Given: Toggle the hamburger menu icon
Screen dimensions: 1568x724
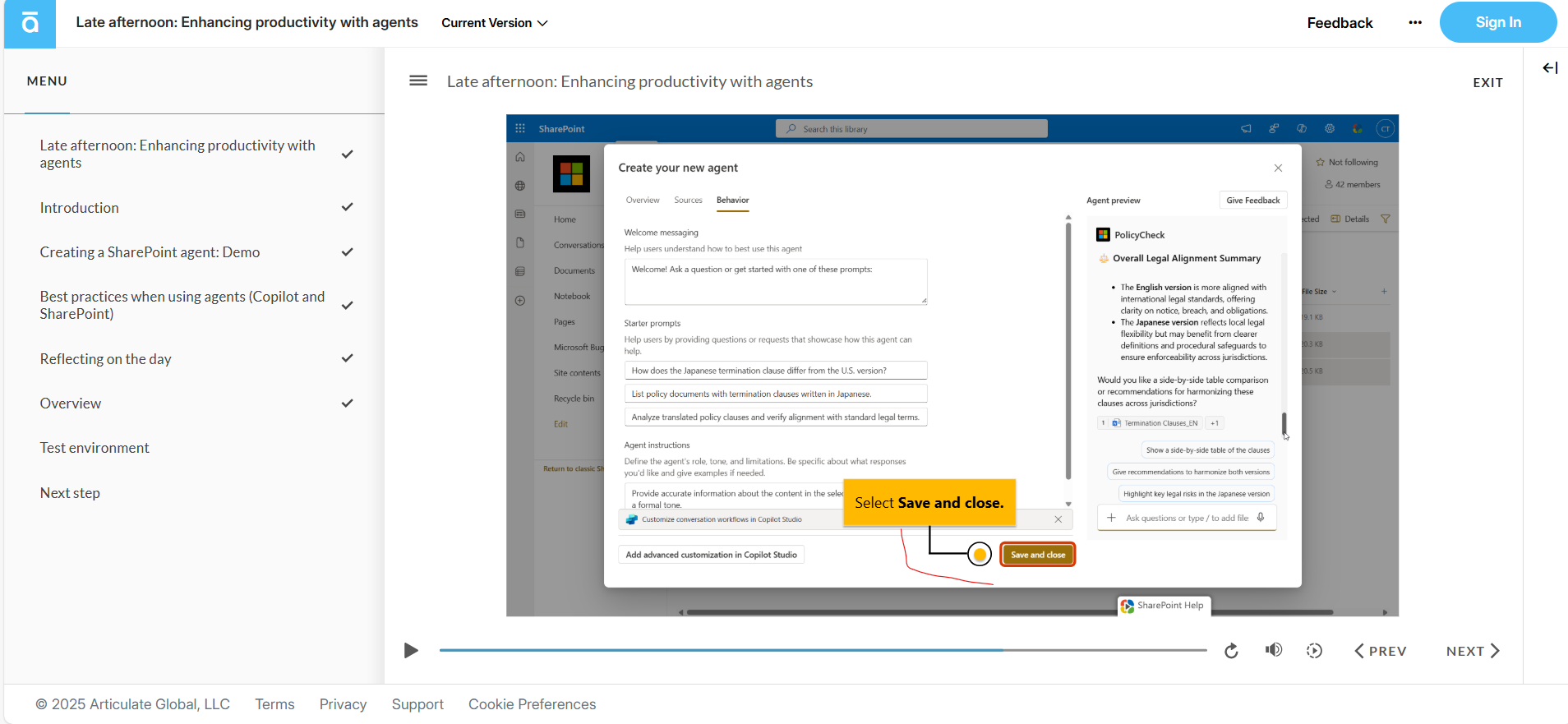Looking at the screenshot, I should (418, 81).
